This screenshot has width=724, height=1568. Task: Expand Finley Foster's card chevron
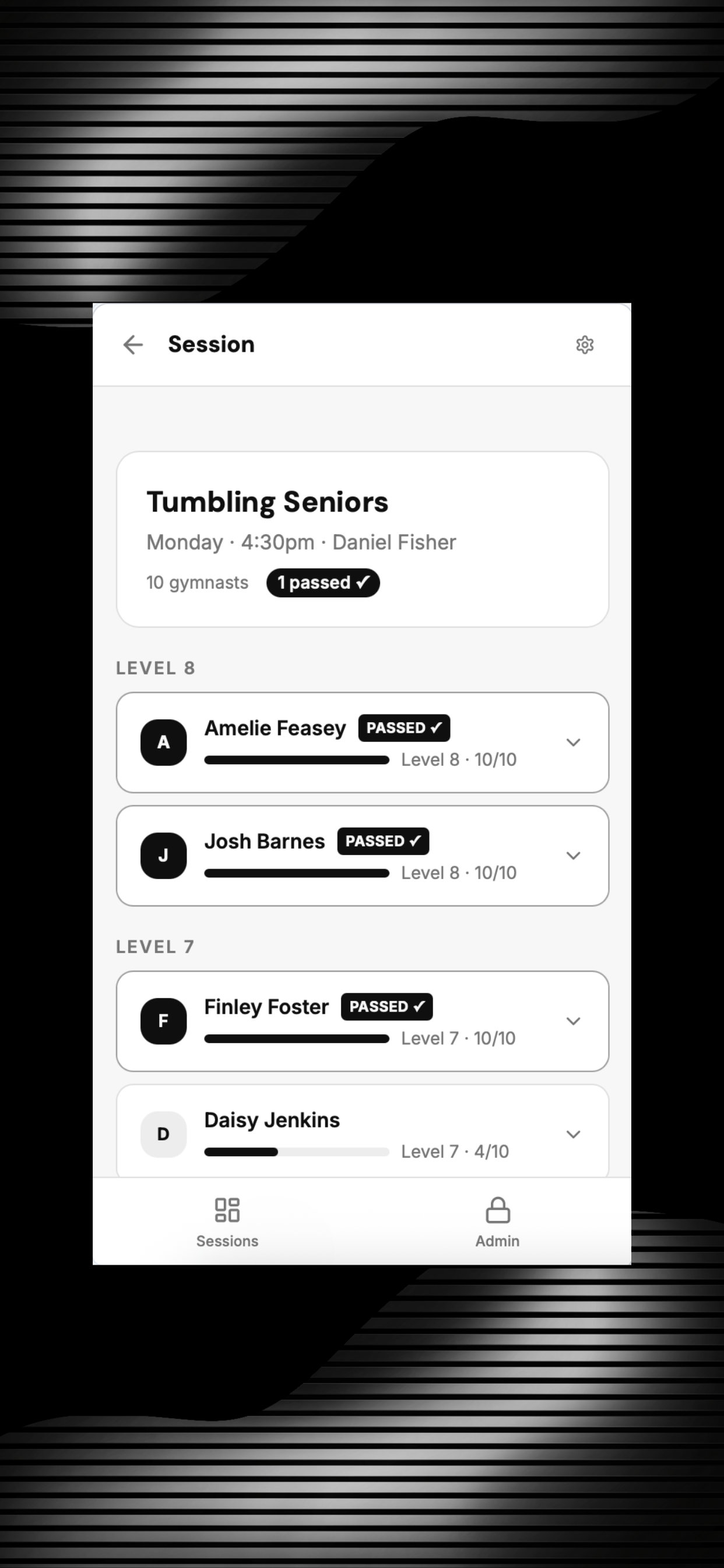[573, 1021]
